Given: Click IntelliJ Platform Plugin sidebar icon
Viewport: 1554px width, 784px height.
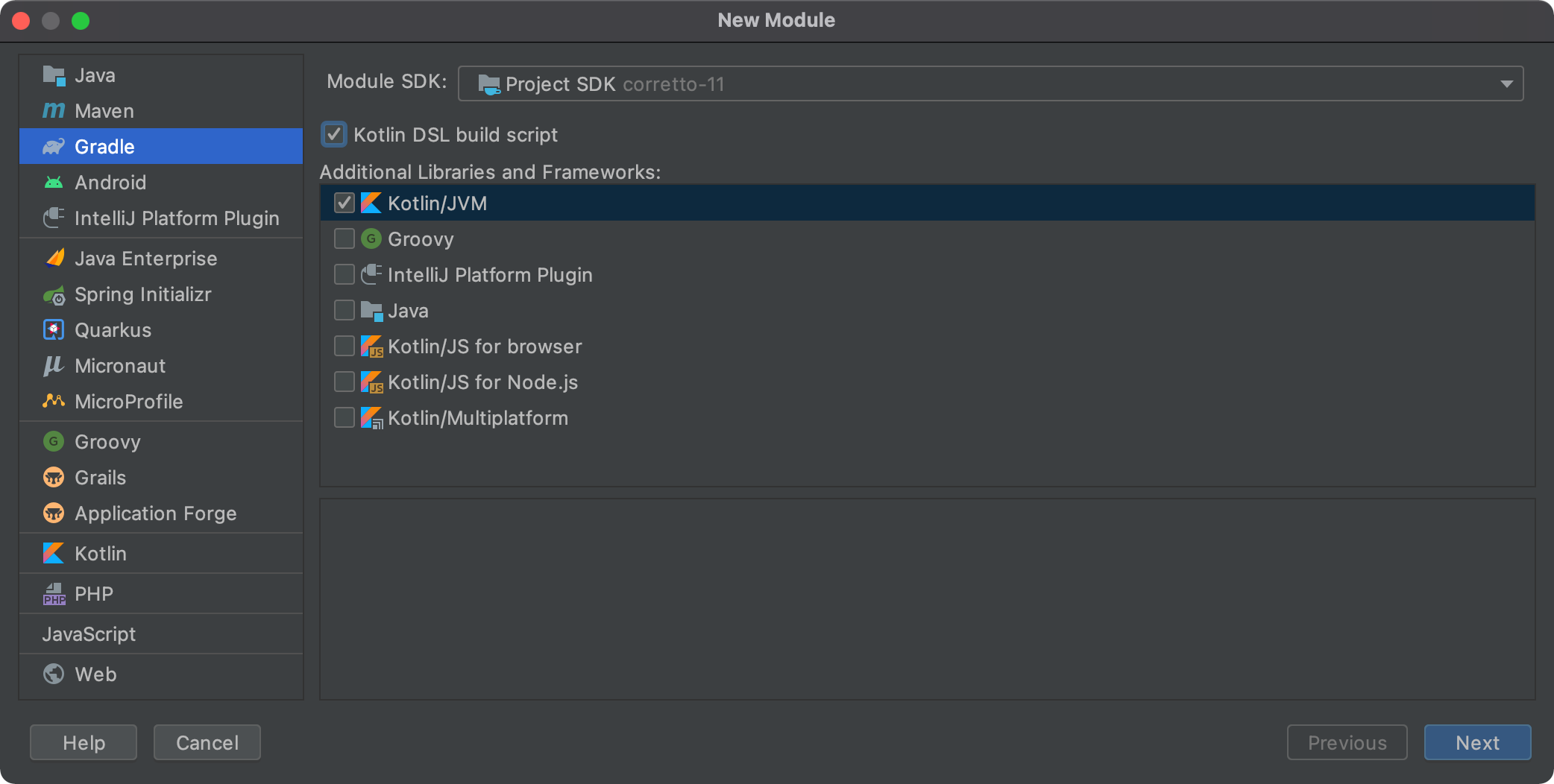Looking at the screenshot, I should point(54,218).
